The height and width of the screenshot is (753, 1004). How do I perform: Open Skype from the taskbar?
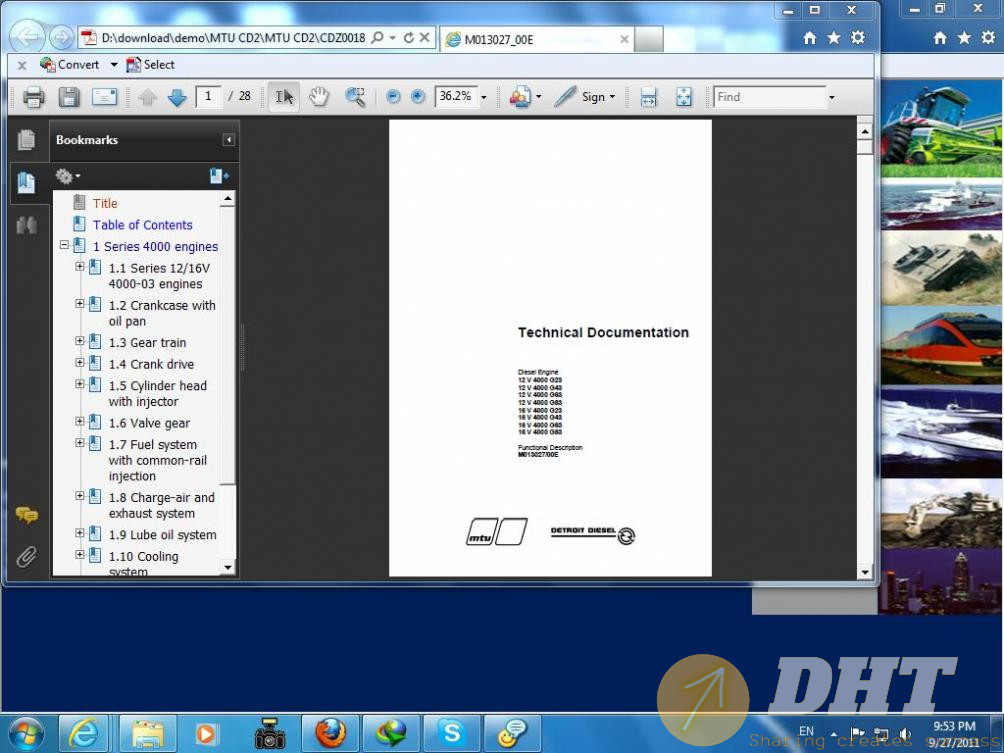(451, 734)
